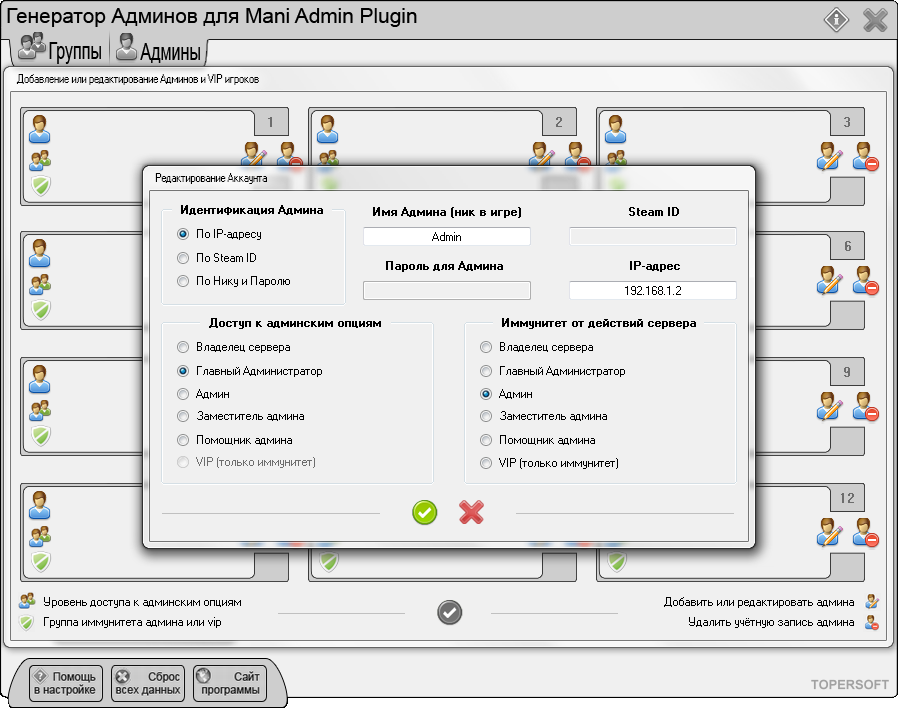Click the gray checkmark save button at bottom
This screenshot has height=708, width=898.
[450, 612]
